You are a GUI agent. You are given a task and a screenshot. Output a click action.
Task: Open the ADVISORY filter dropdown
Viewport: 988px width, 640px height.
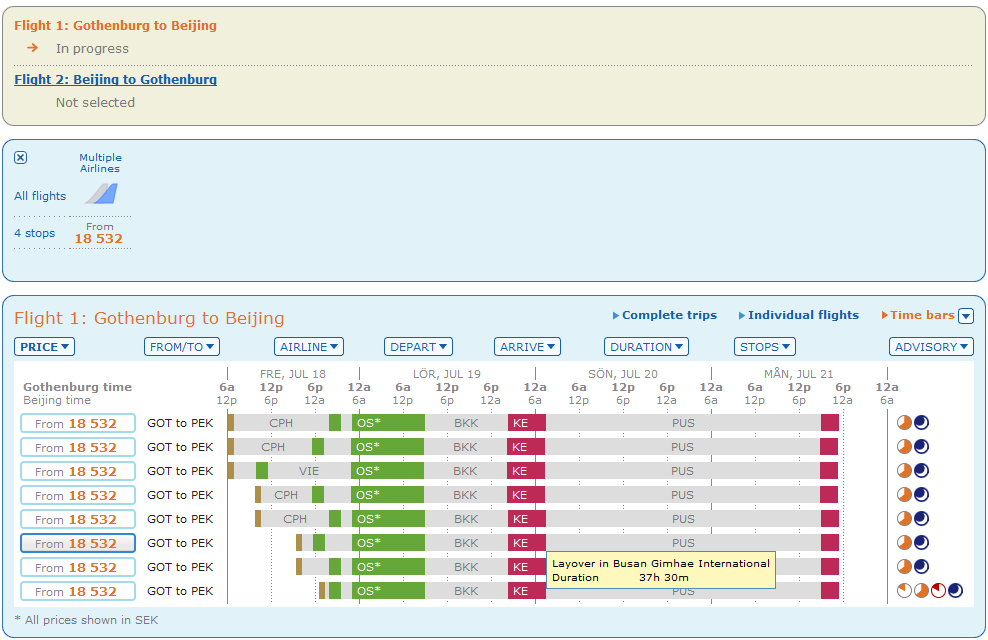(931, 347)
